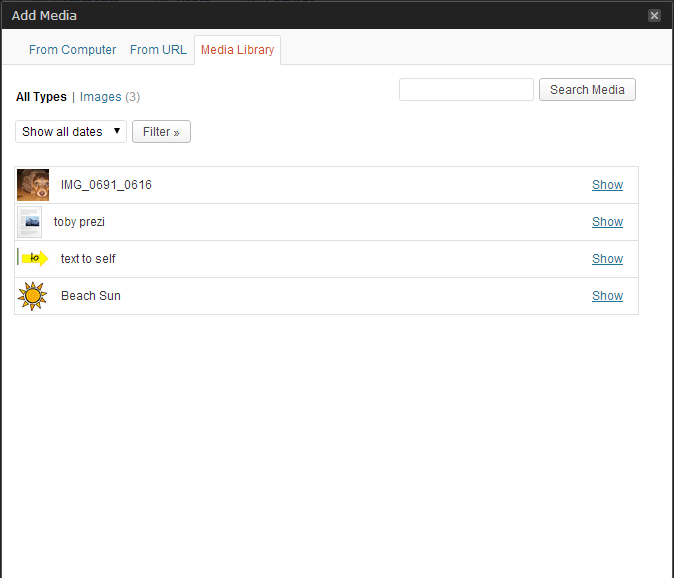Image resolution: width=674 pixels, height=578 pixels.
Task: Click the Beach Sun title text
Action: [x=91, y=296]
